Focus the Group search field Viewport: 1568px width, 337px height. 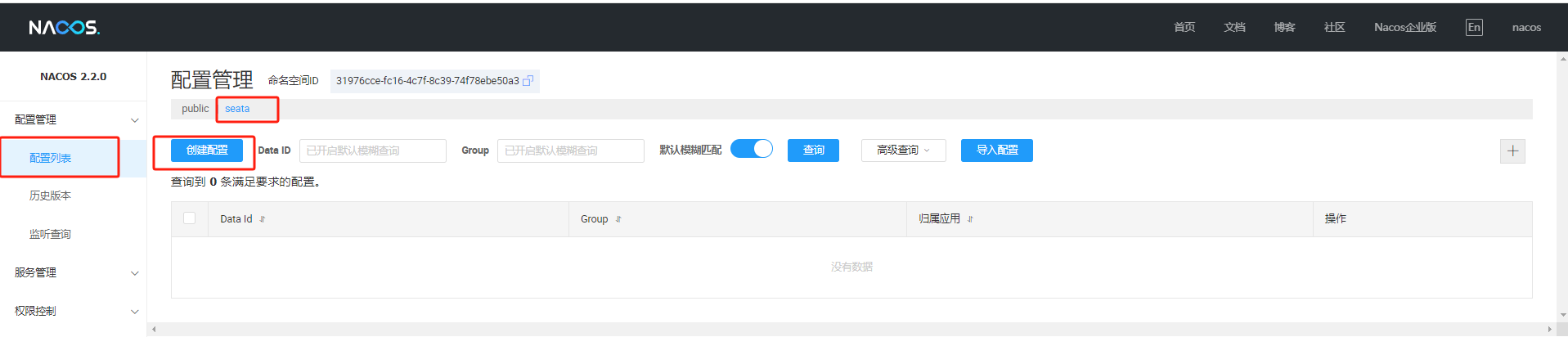[571, 151]
